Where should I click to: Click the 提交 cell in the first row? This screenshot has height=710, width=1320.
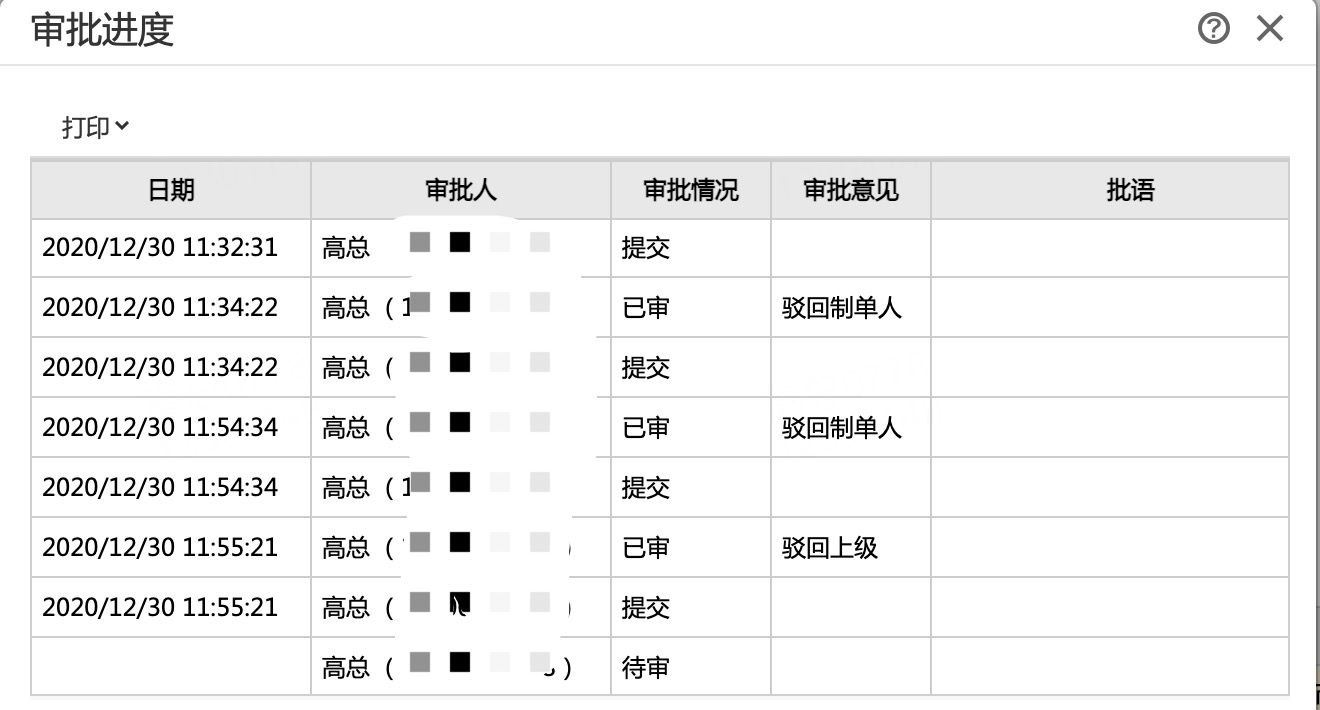[691, 248]
